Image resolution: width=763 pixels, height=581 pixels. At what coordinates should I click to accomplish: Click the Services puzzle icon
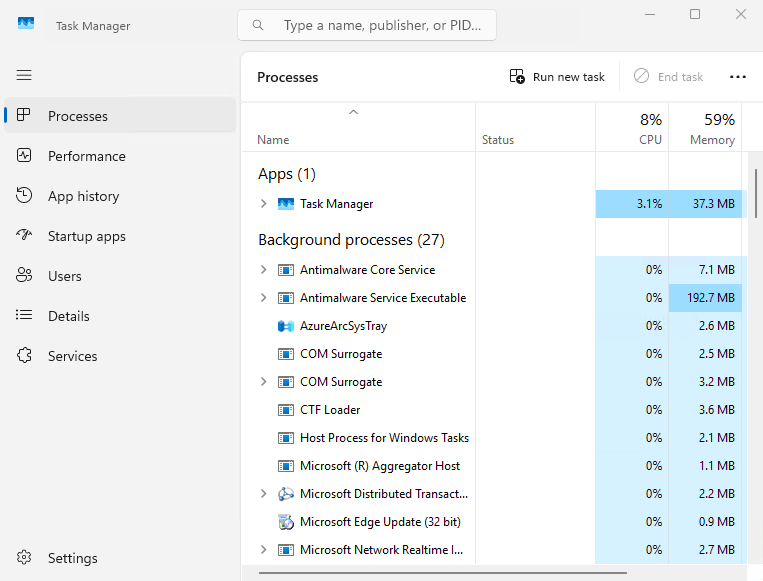[24, 355]
